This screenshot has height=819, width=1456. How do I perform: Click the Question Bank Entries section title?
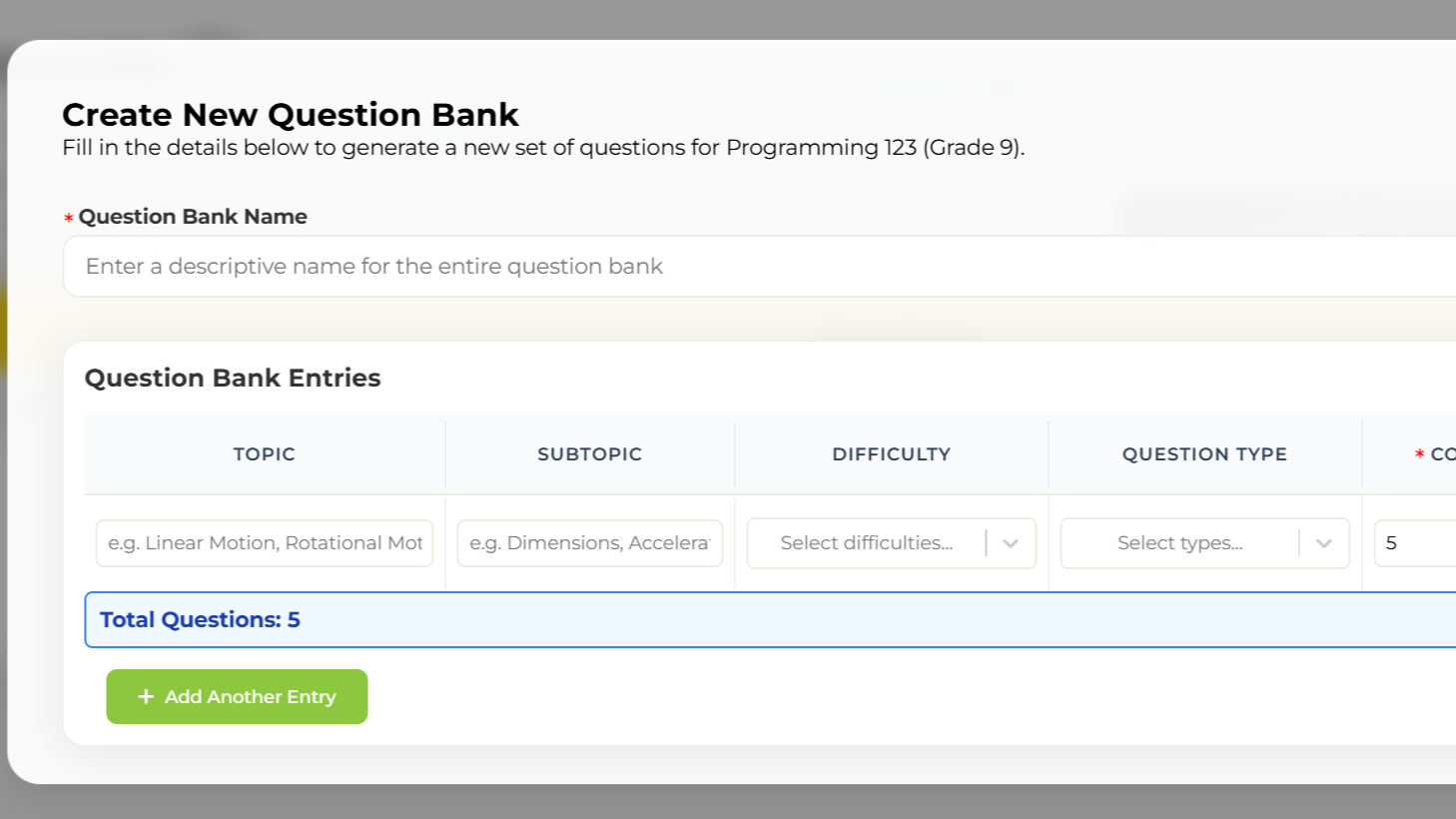tap(232, 378)
